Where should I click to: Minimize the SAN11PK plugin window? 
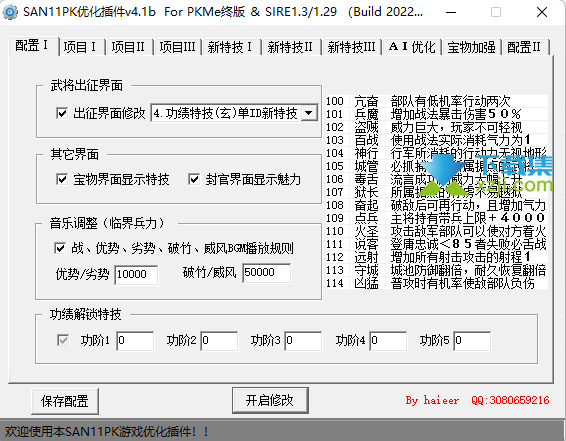[x=450, y=12]
